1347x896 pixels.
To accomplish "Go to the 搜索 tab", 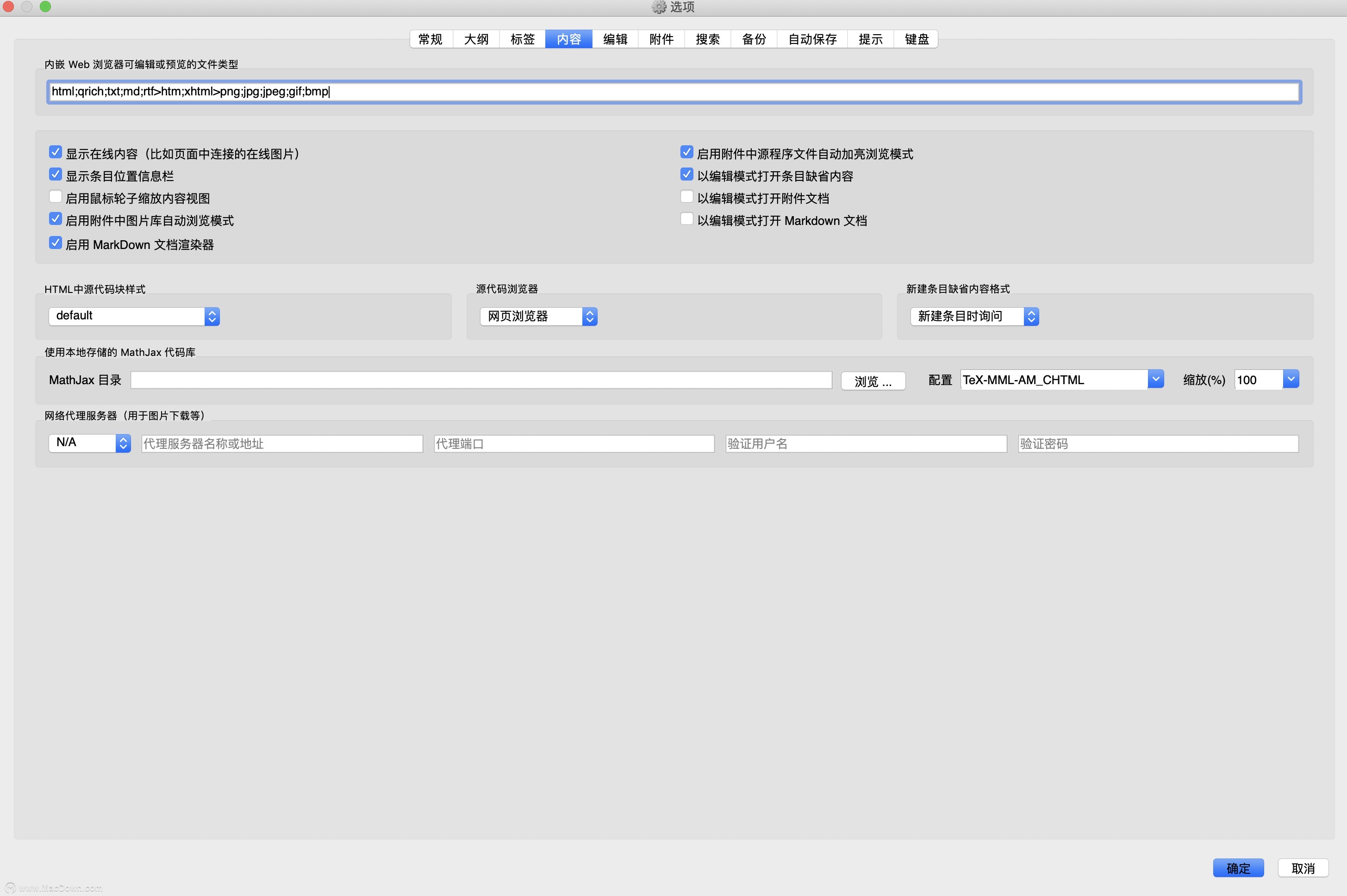I will (x=707, y=39).
